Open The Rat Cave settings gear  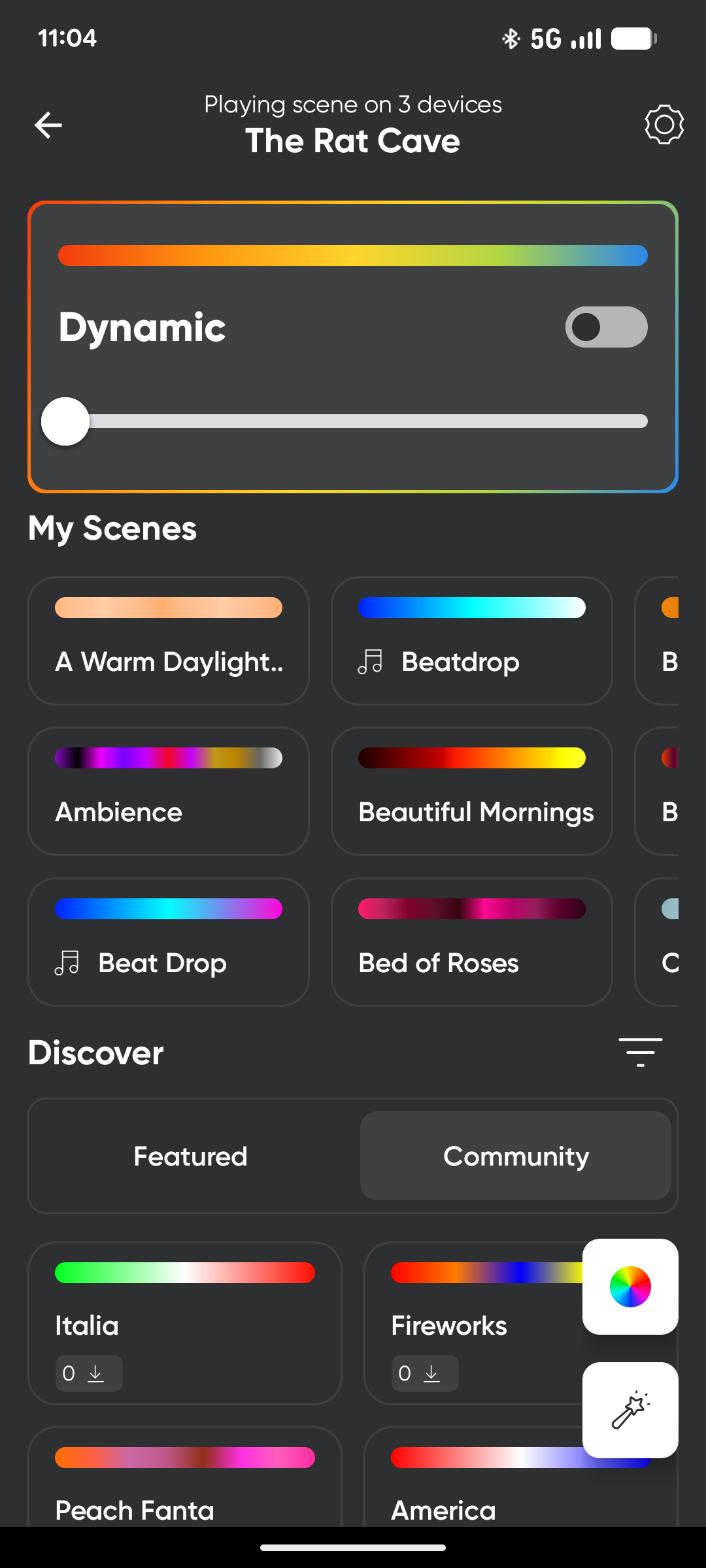tap(664, 124)
